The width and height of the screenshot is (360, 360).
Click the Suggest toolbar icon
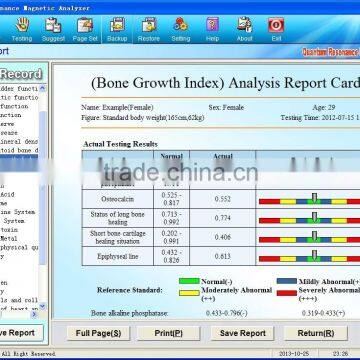coord(53,25)
